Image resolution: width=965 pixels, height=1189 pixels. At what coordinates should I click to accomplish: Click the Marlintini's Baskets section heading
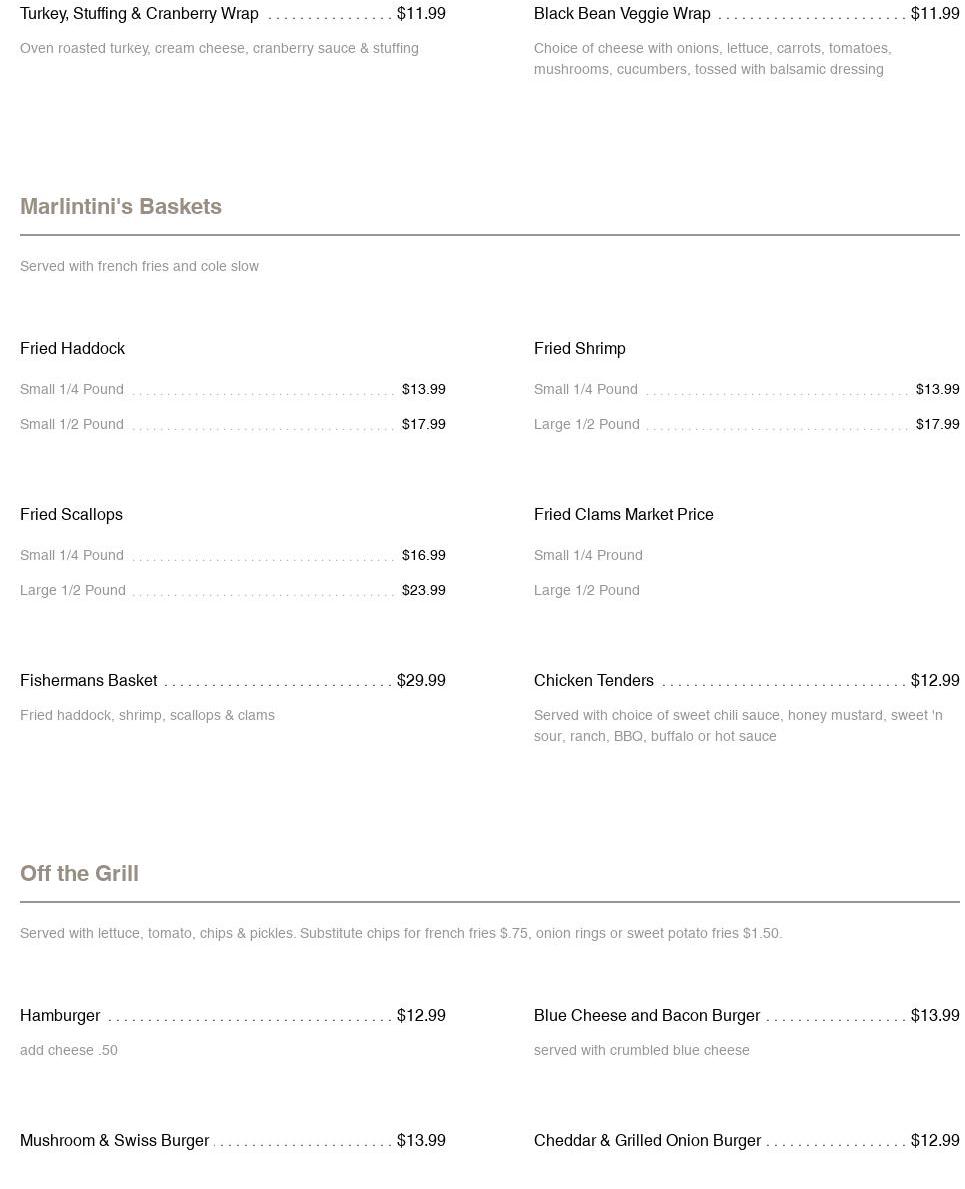click(x=121, y=206)
